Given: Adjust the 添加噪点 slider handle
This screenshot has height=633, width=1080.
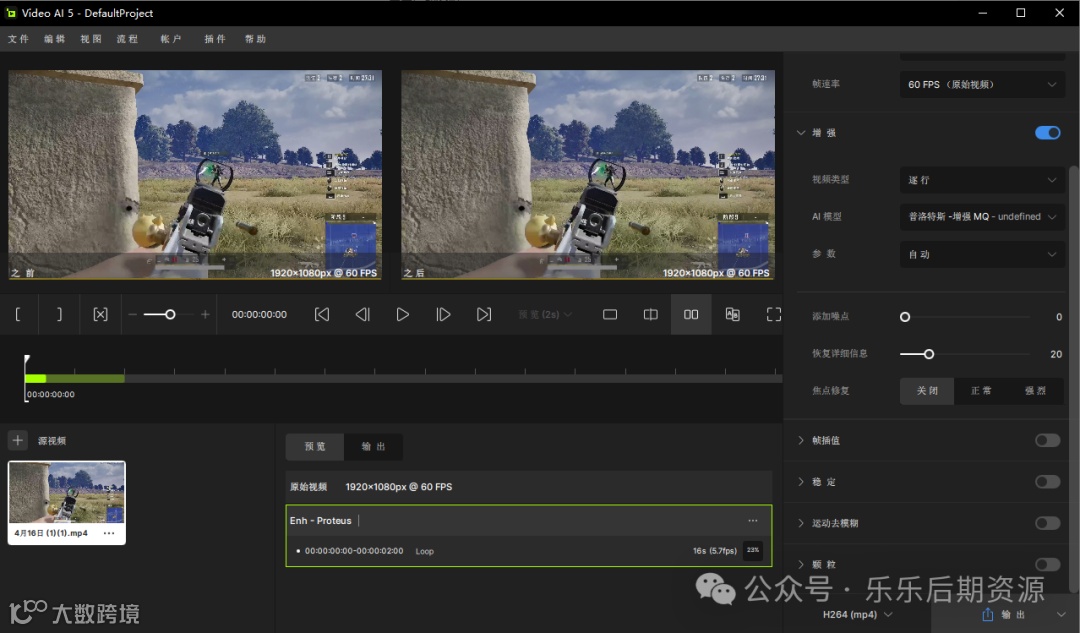Looking at the screenshot, I should point(905,317).
